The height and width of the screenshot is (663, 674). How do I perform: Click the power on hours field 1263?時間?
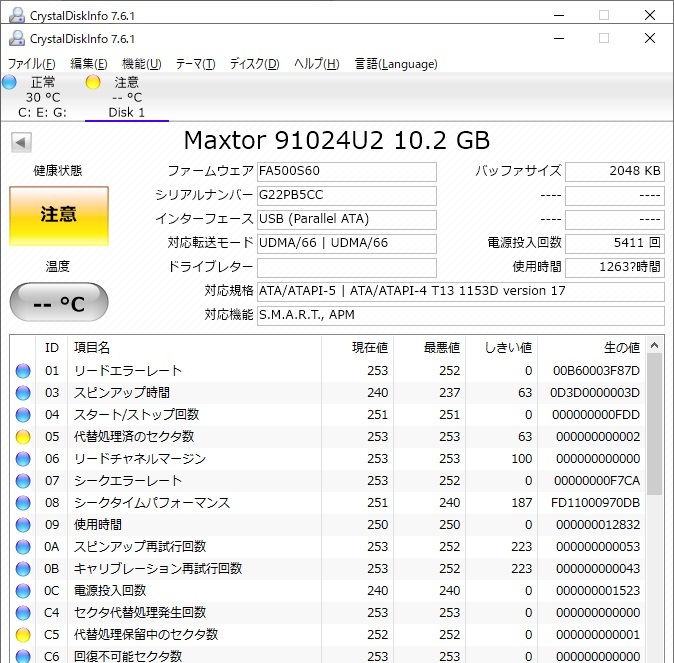point(615,268)
